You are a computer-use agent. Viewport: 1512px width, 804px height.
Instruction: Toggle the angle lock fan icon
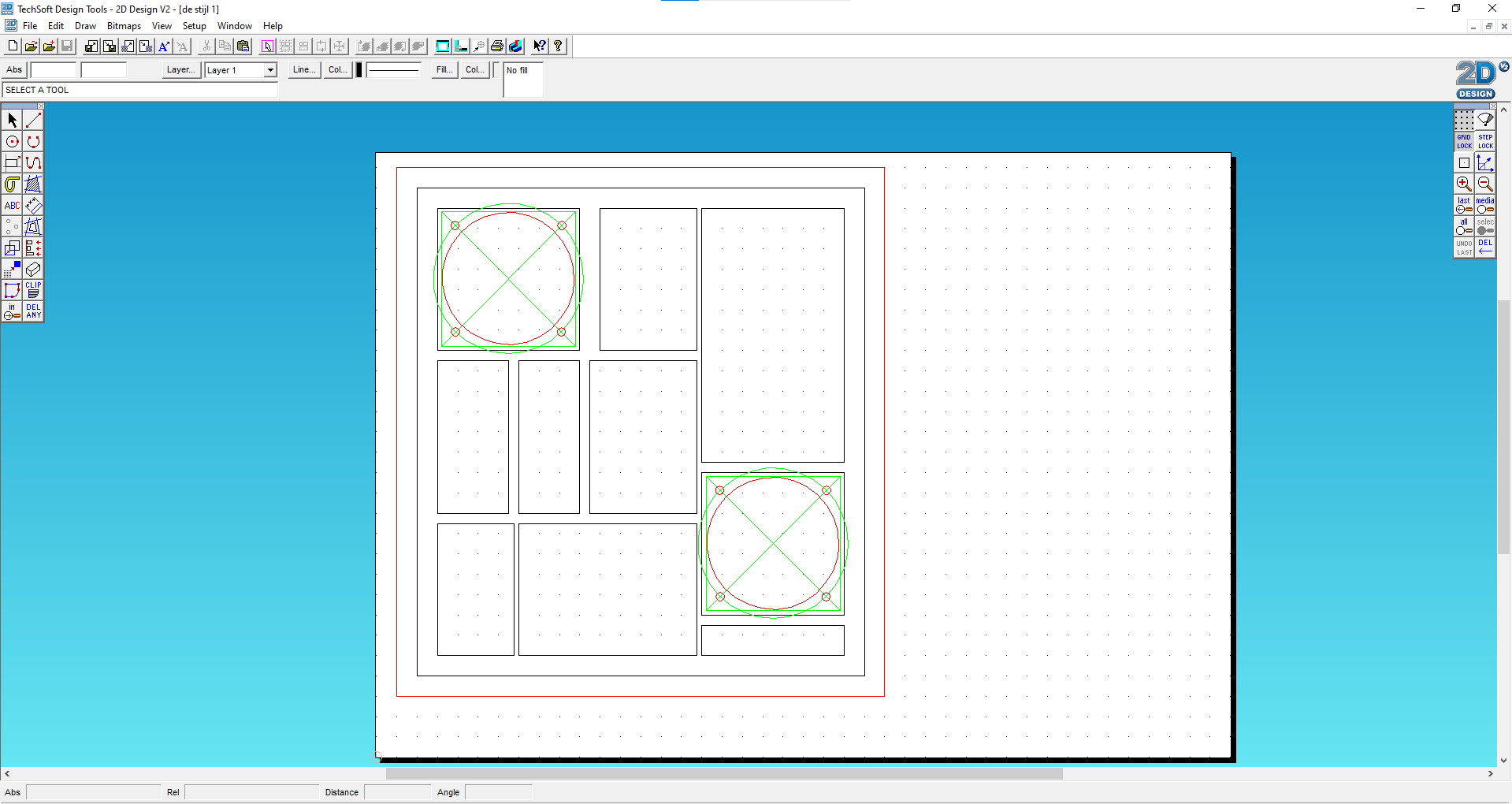(1485, 120)
